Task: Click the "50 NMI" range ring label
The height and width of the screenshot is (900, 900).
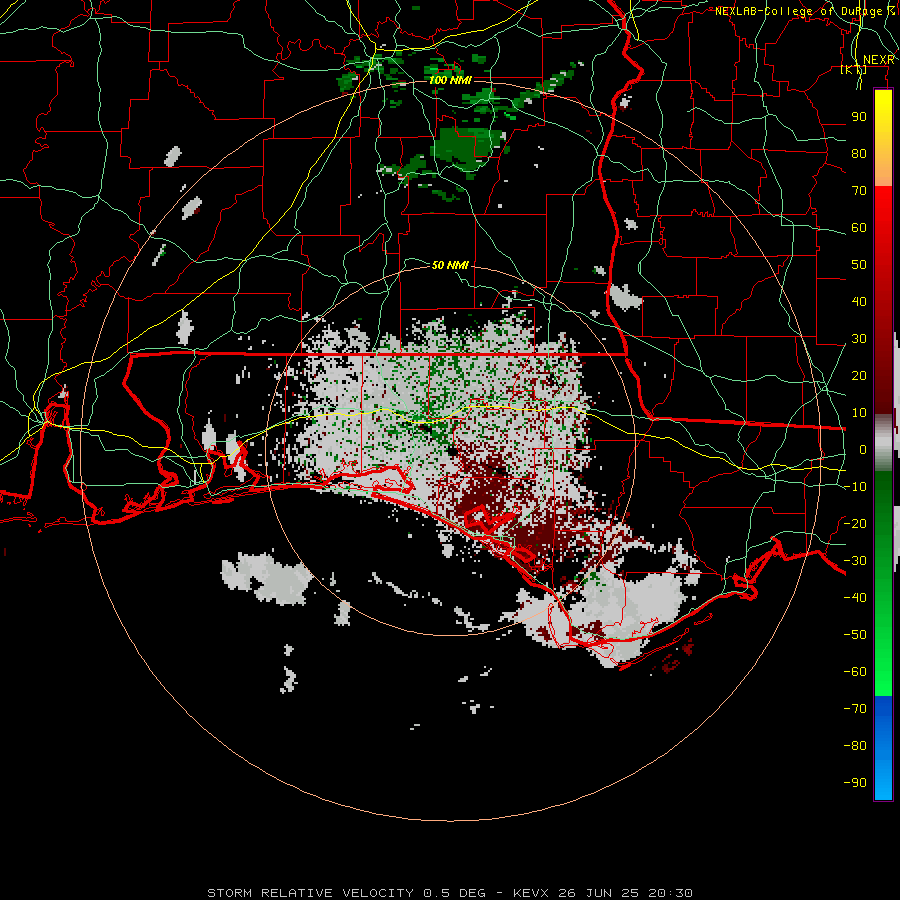Action: (x=450, y=265)
